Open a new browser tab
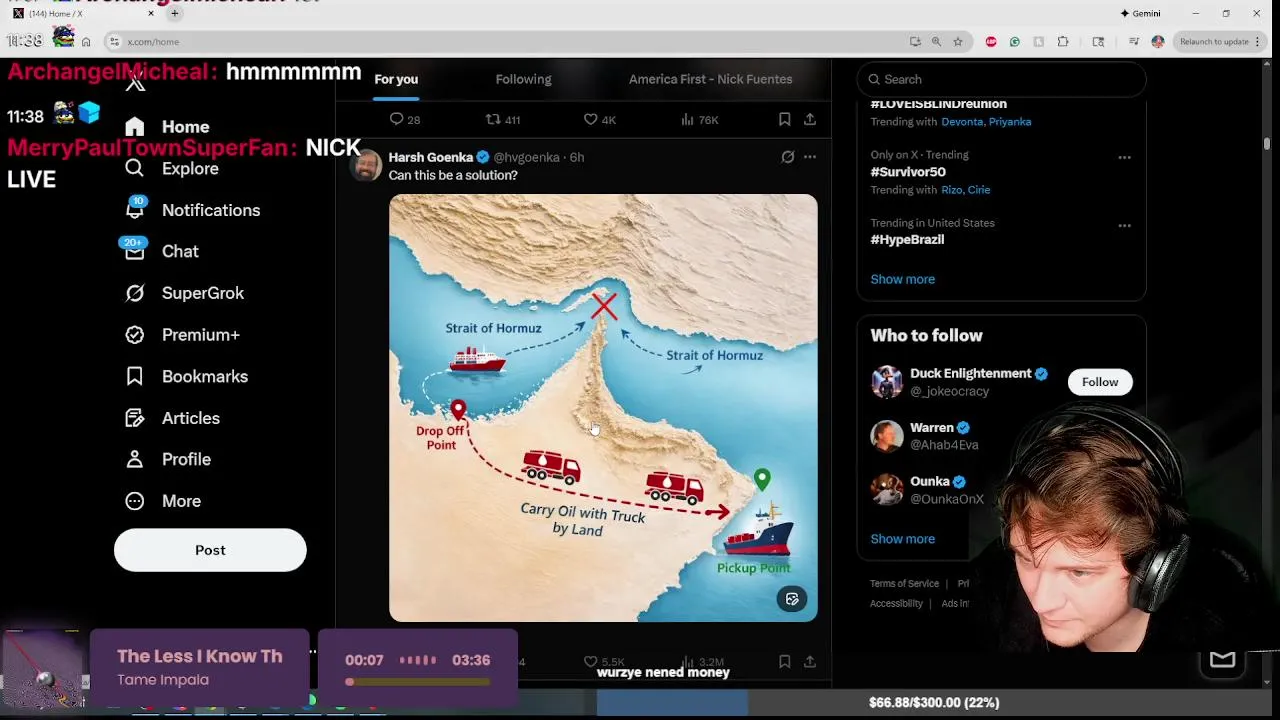1280x720 pixels. (174, 14)
